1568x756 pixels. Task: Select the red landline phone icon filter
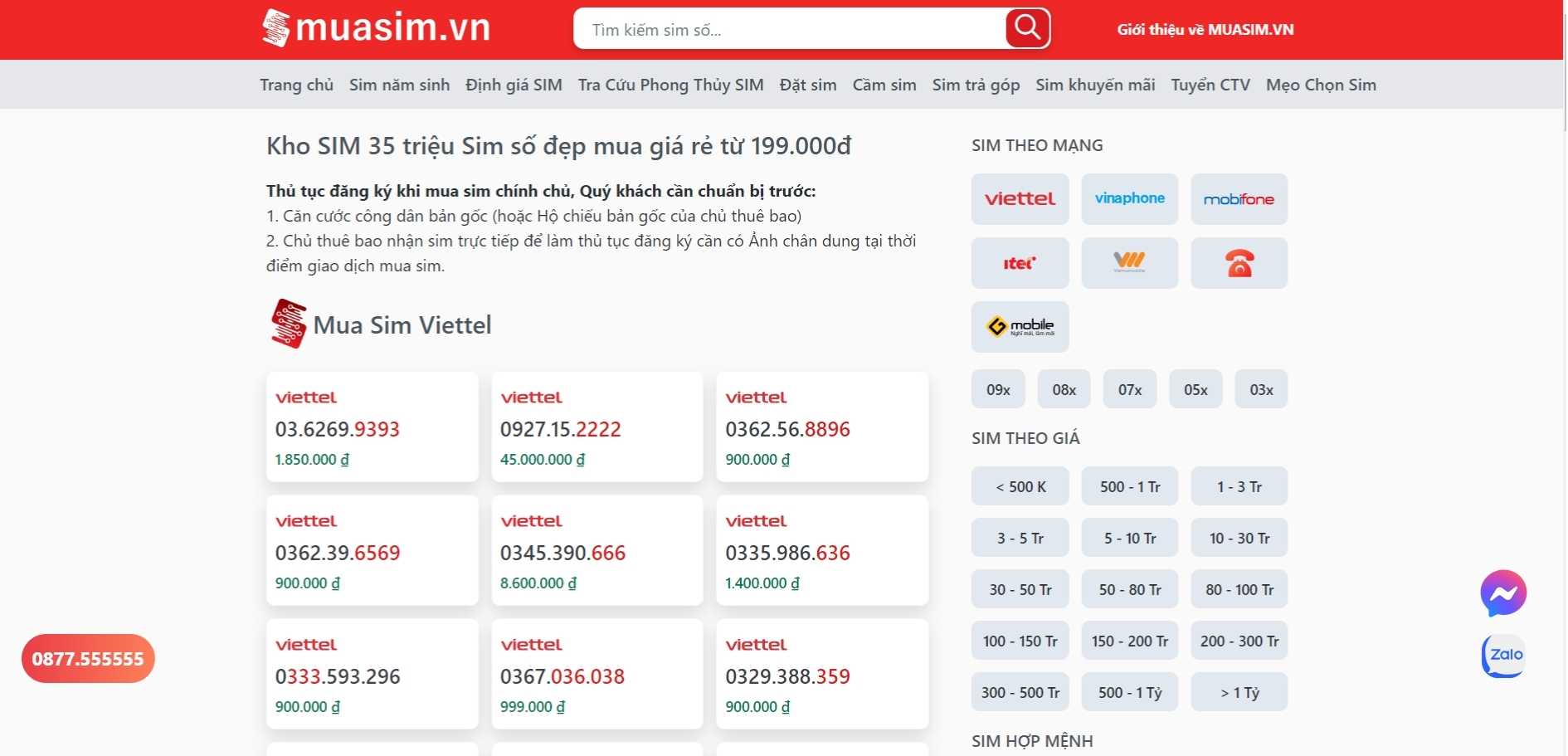click(x=1239, y=263)
